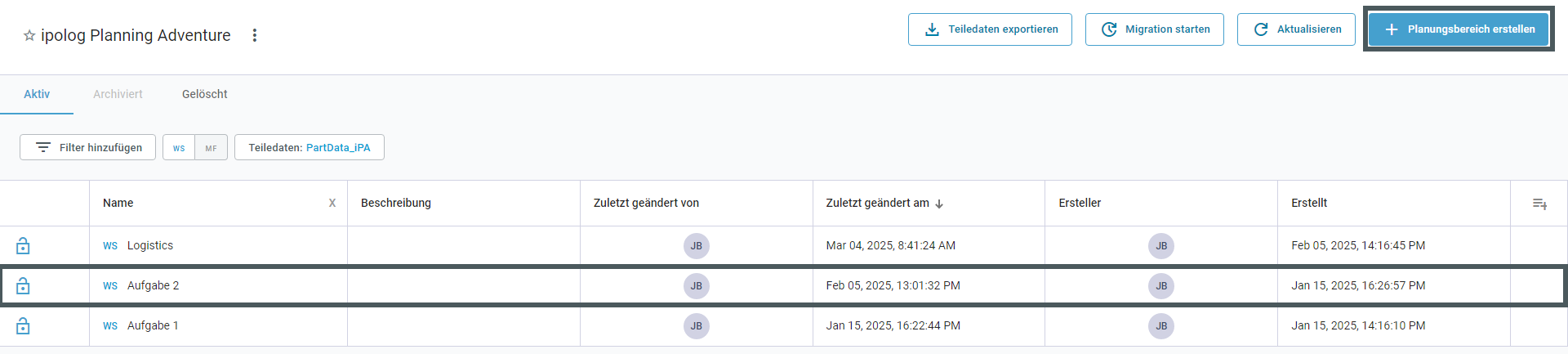Open the Filter hinzufügen menu
The width and height of the screenshot is (1568, 354).
(87, 147)
